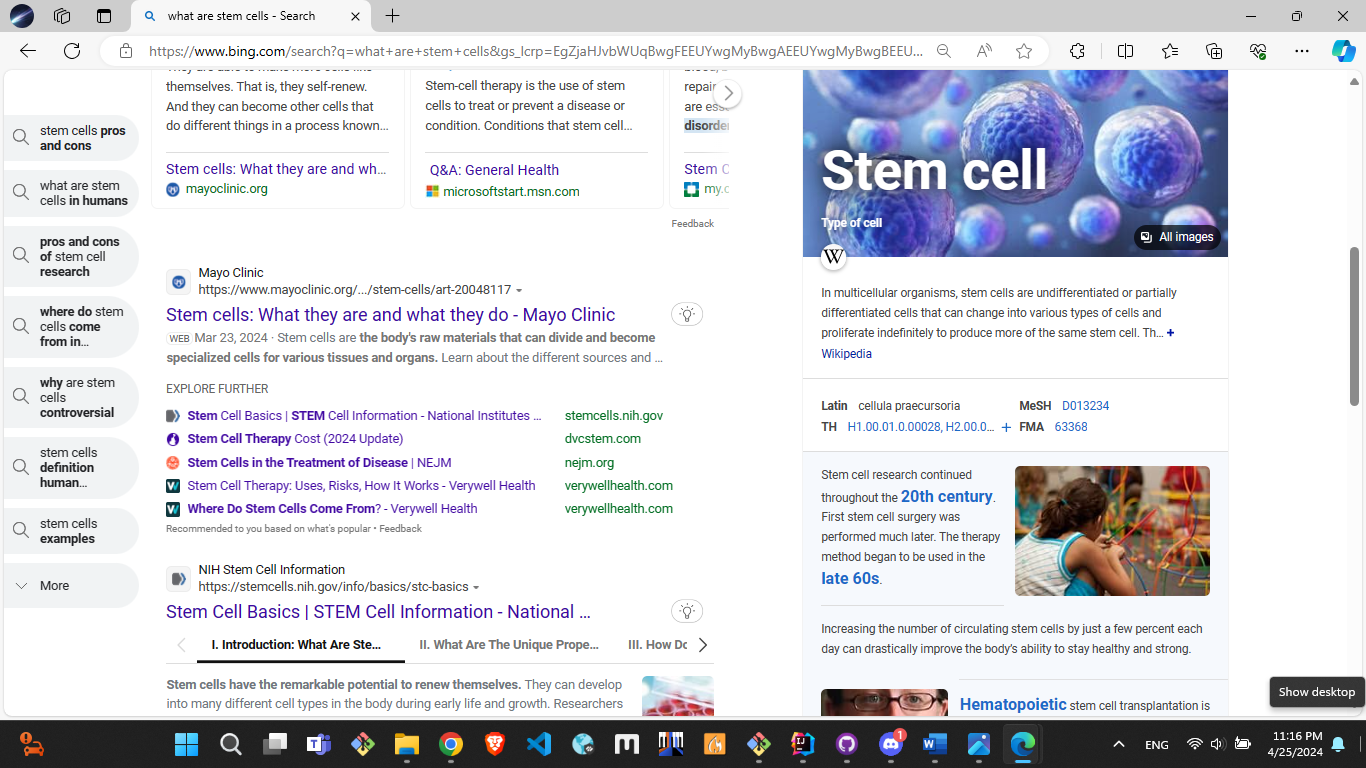
Task: Click the browser refresh button
Action: (72, 51)
